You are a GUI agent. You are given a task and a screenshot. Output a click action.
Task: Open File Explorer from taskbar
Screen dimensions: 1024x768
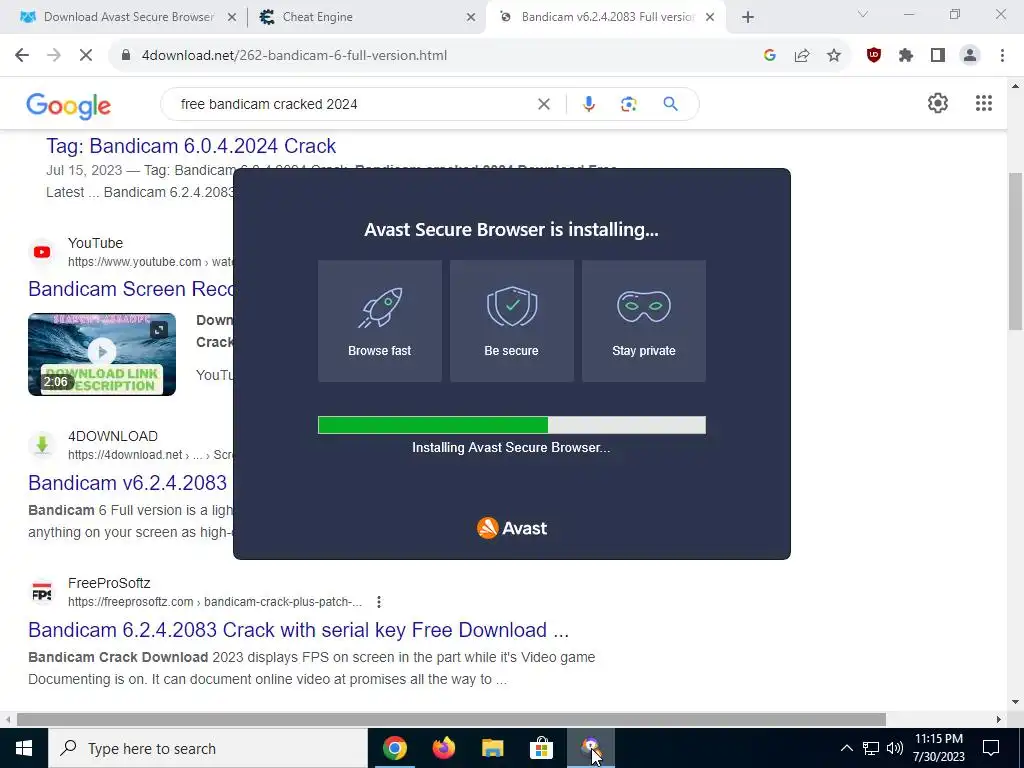coord(492,748)
